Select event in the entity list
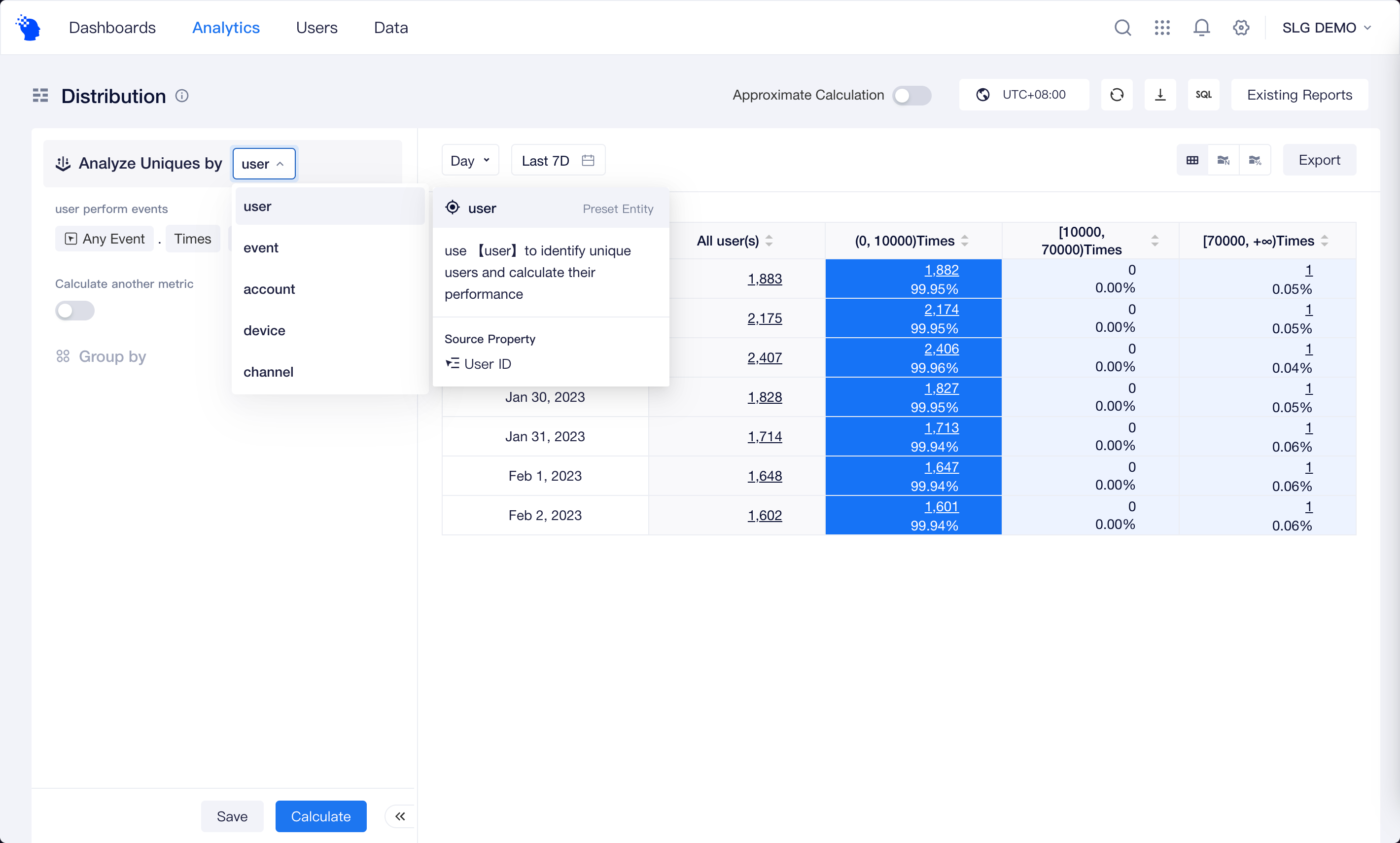 pyautogui.click(x=330, y=247)
